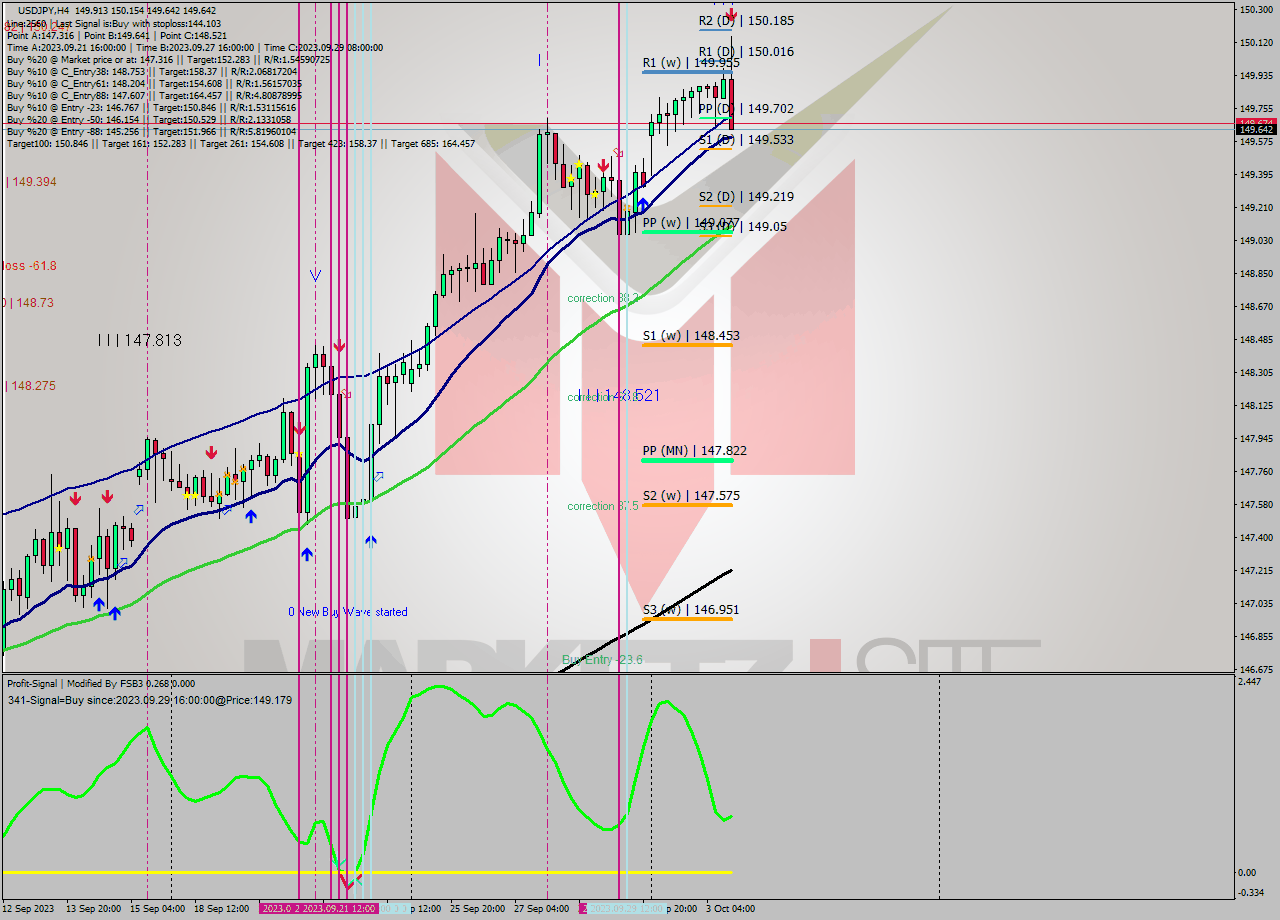Click the S3 (w) | 146.951 support label

click(691, 609)
